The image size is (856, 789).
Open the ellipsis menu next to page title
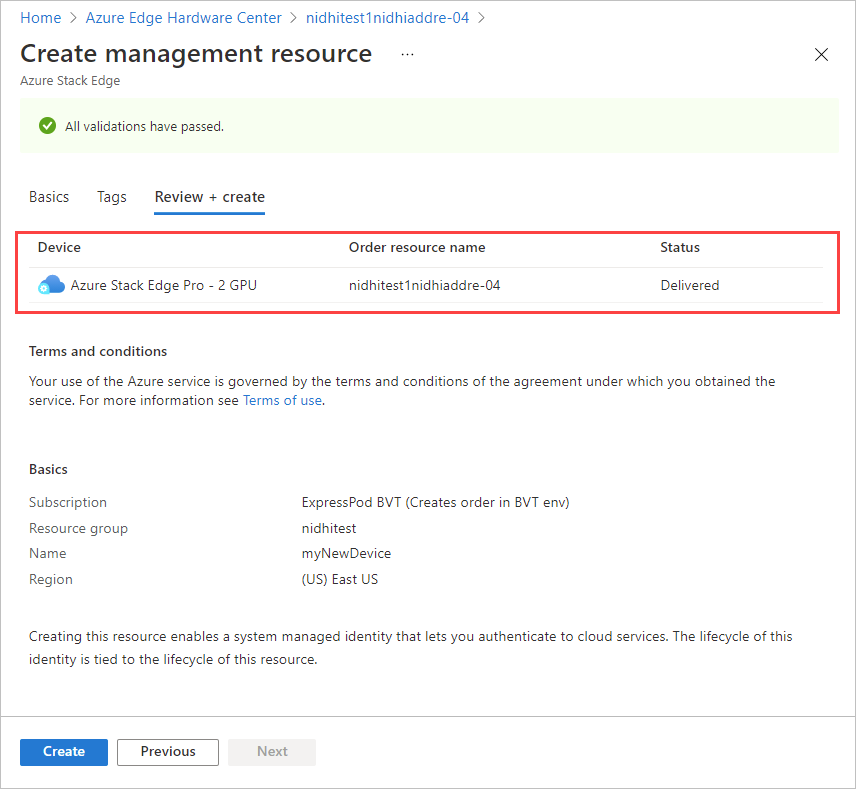point(407,55)
